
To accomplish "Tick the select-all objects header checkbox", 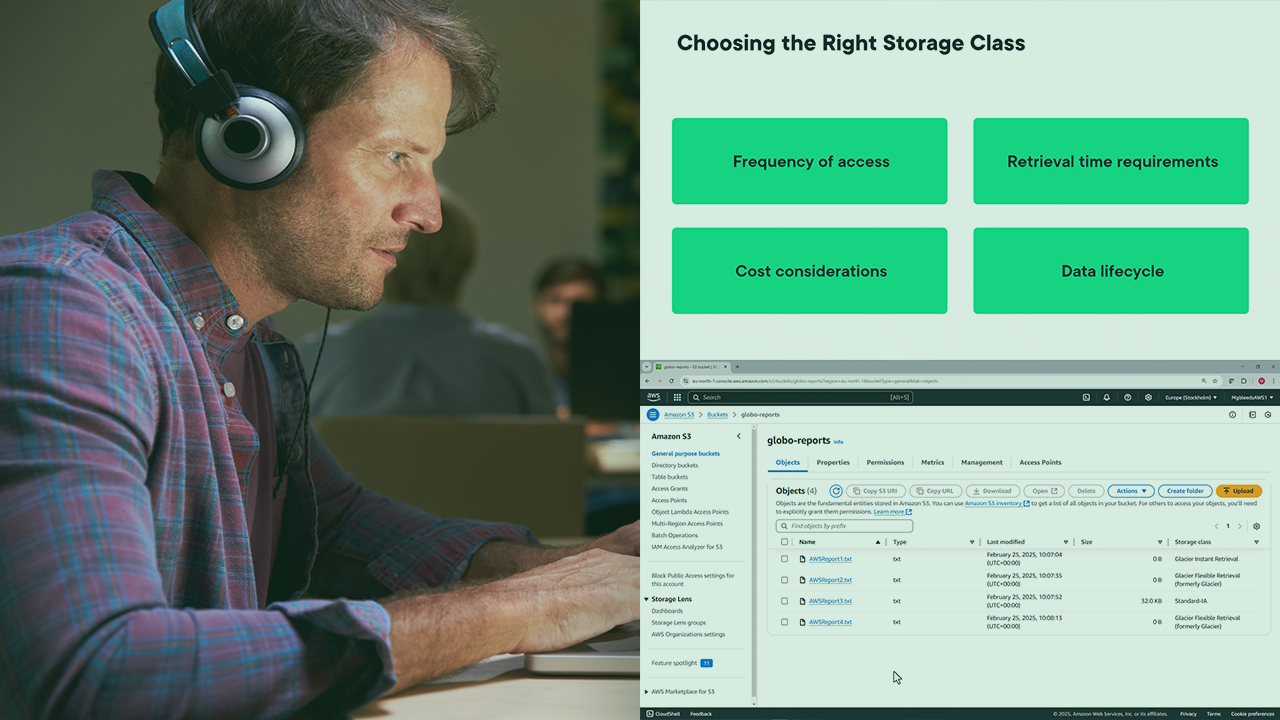I will pos(784,542).
